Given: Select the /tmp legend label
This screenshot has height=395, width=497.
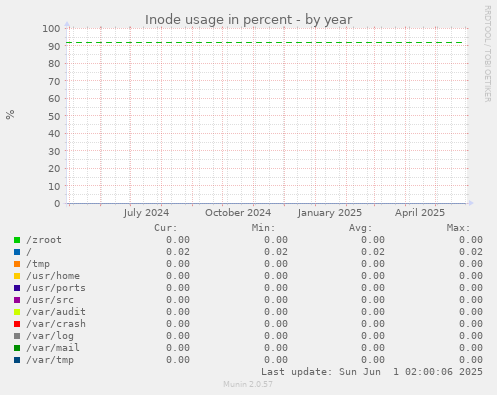Looking at the screenshot, I should point(38,264).
